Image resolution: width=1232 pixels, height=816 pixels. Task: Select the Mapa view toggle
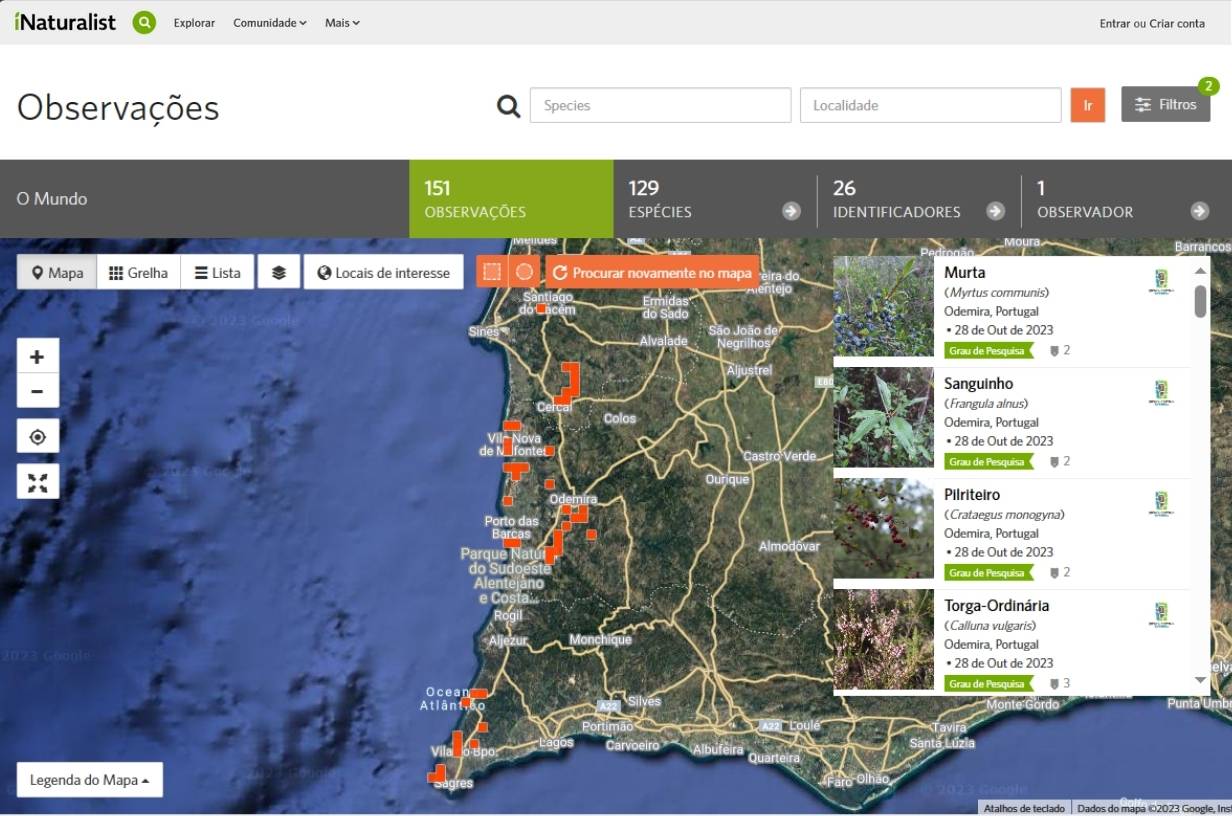pos(57,272)
